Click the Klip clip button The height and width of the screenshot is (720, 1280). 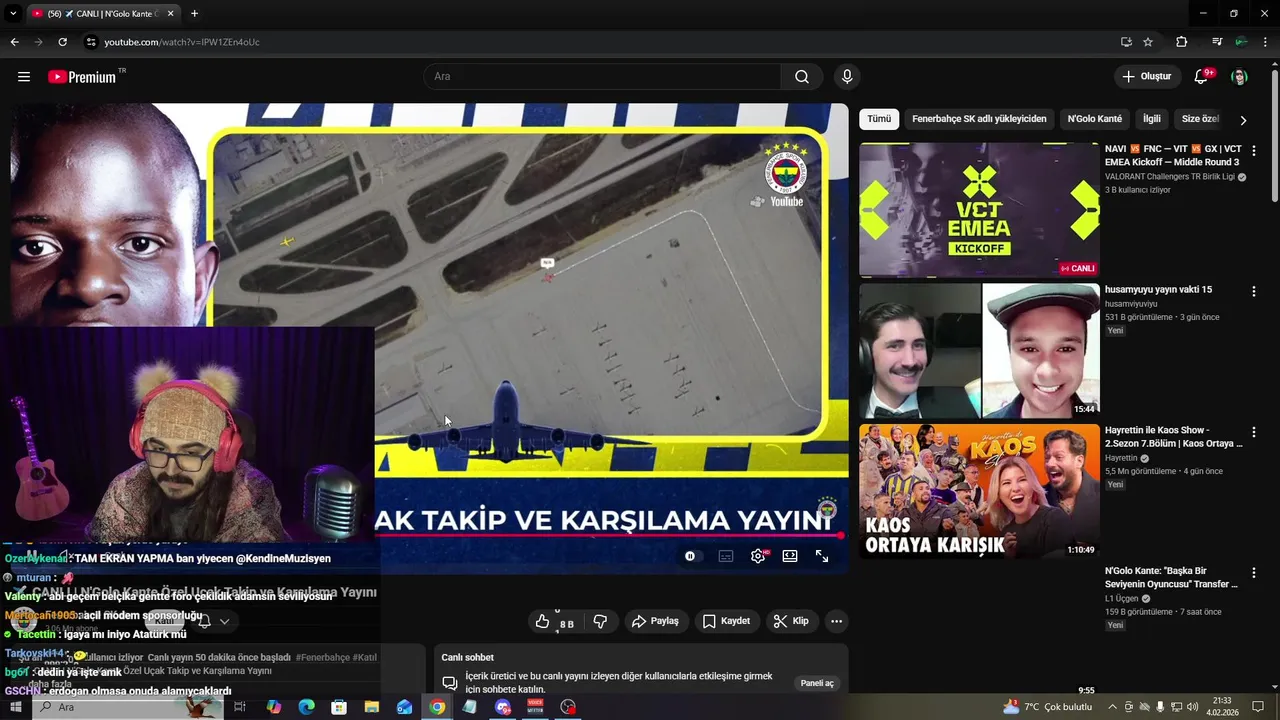click(x=791, y=621)
